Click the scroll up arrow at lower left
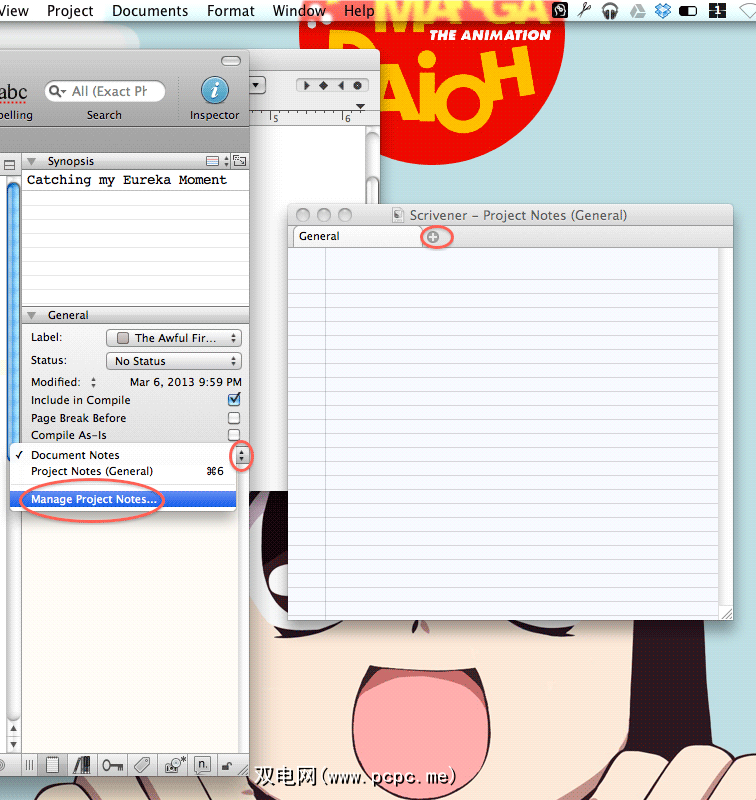756x800 pixels. point(13,729)
